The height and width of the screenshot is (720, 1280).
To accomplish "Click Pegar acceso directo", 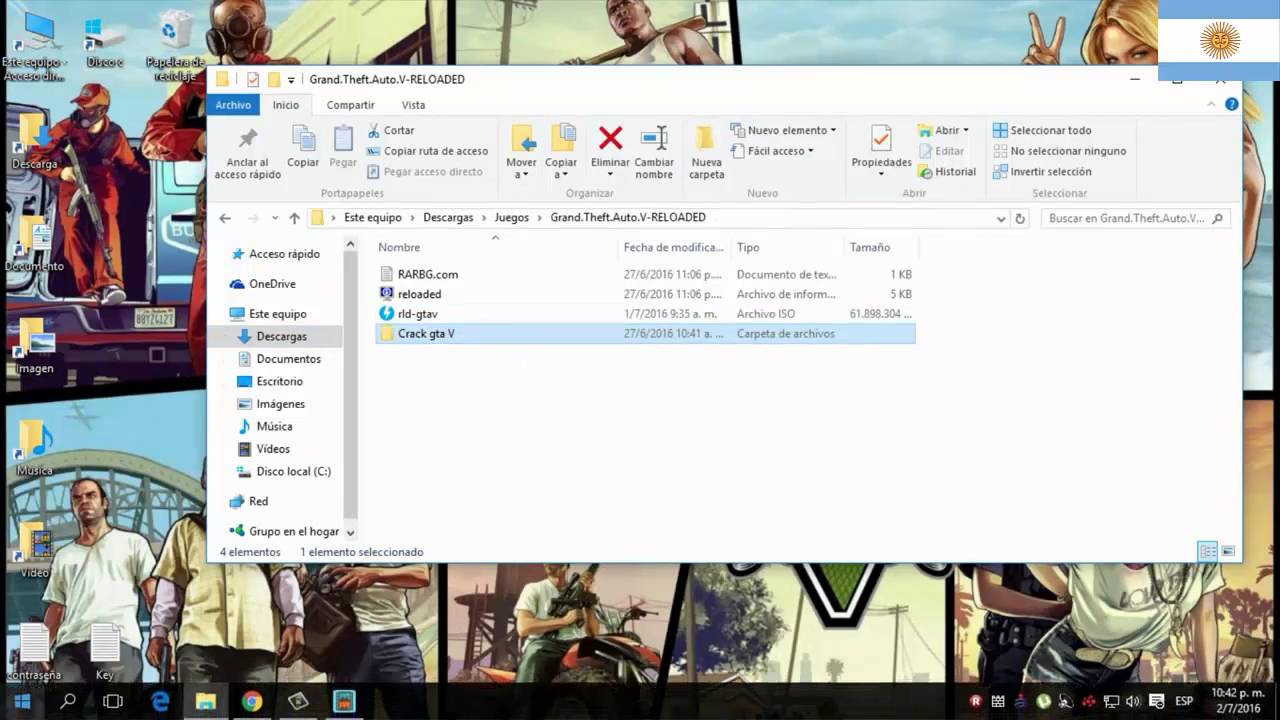I will pyautogui.click(x=424, y=171).
